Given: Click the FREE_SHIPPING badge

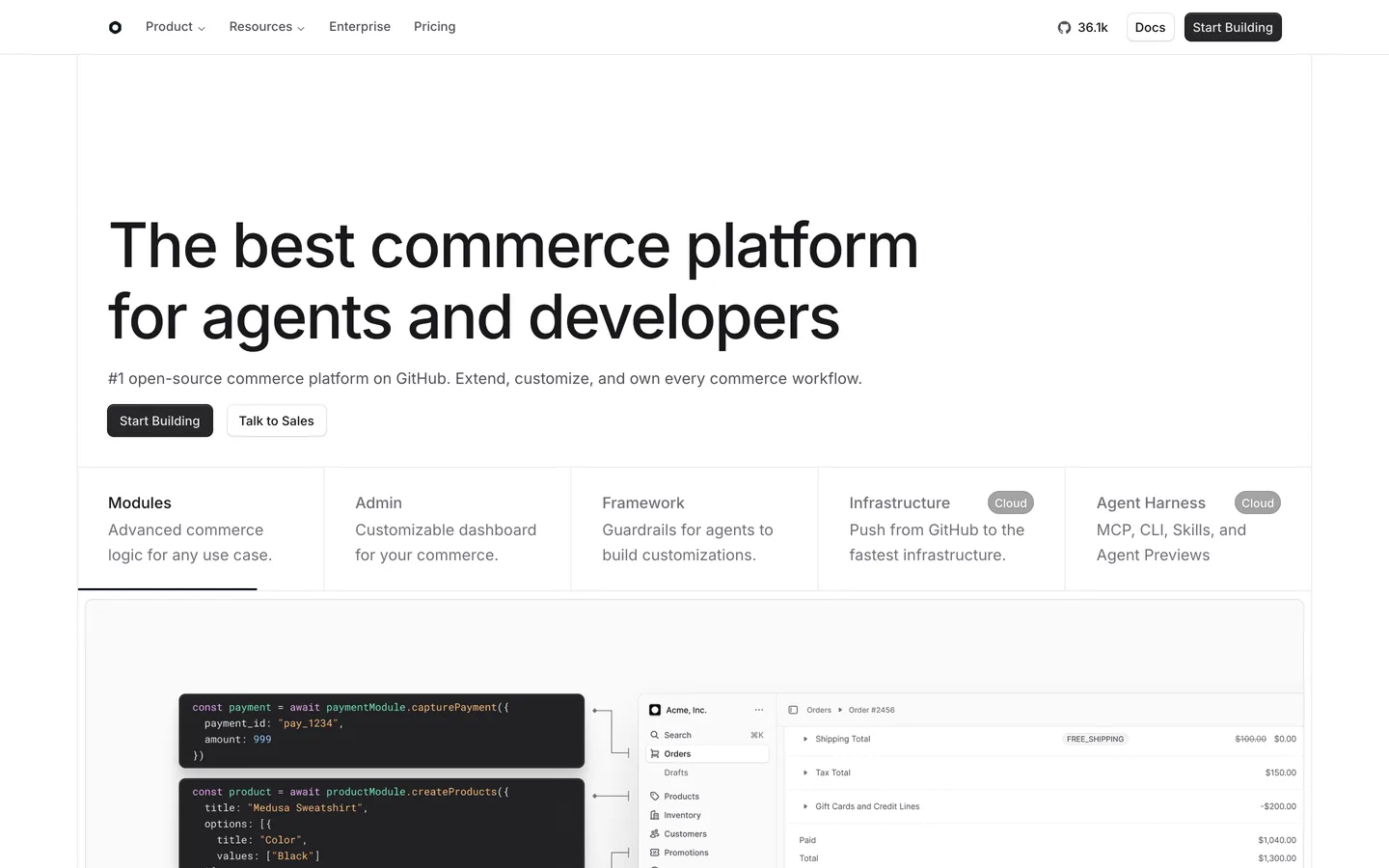Looking at the screenshot, I should tap(1095, 739).
